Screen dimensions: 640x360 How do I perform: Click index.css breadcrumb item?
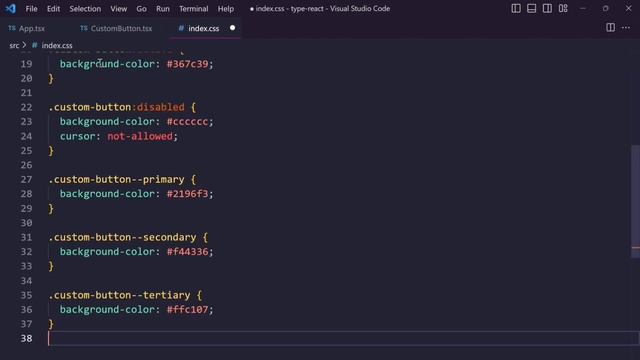click(x=57, y=45)
